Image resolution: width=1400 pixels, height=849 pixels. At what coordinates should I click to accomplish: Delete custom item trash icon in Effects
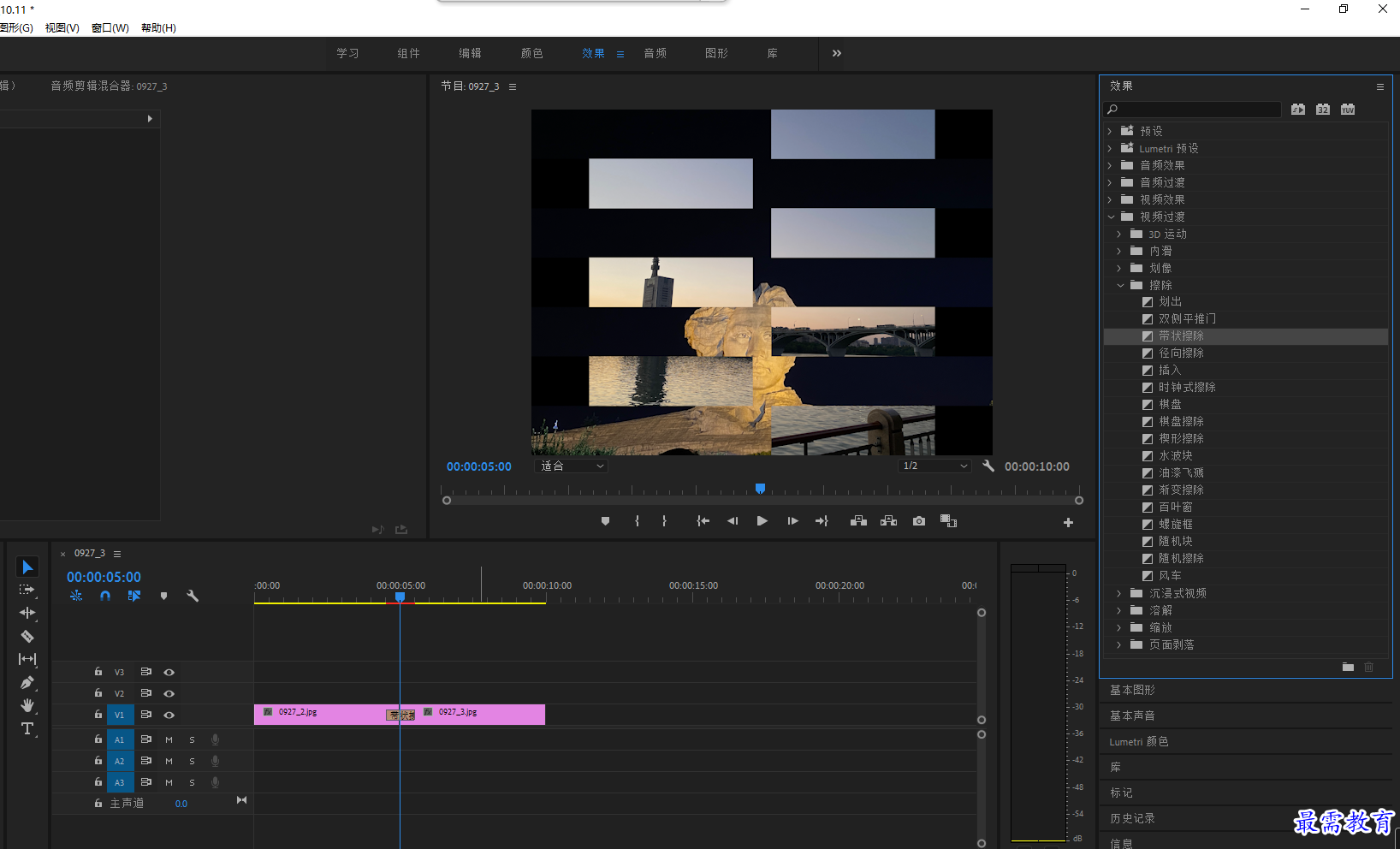pos(1368,667)
